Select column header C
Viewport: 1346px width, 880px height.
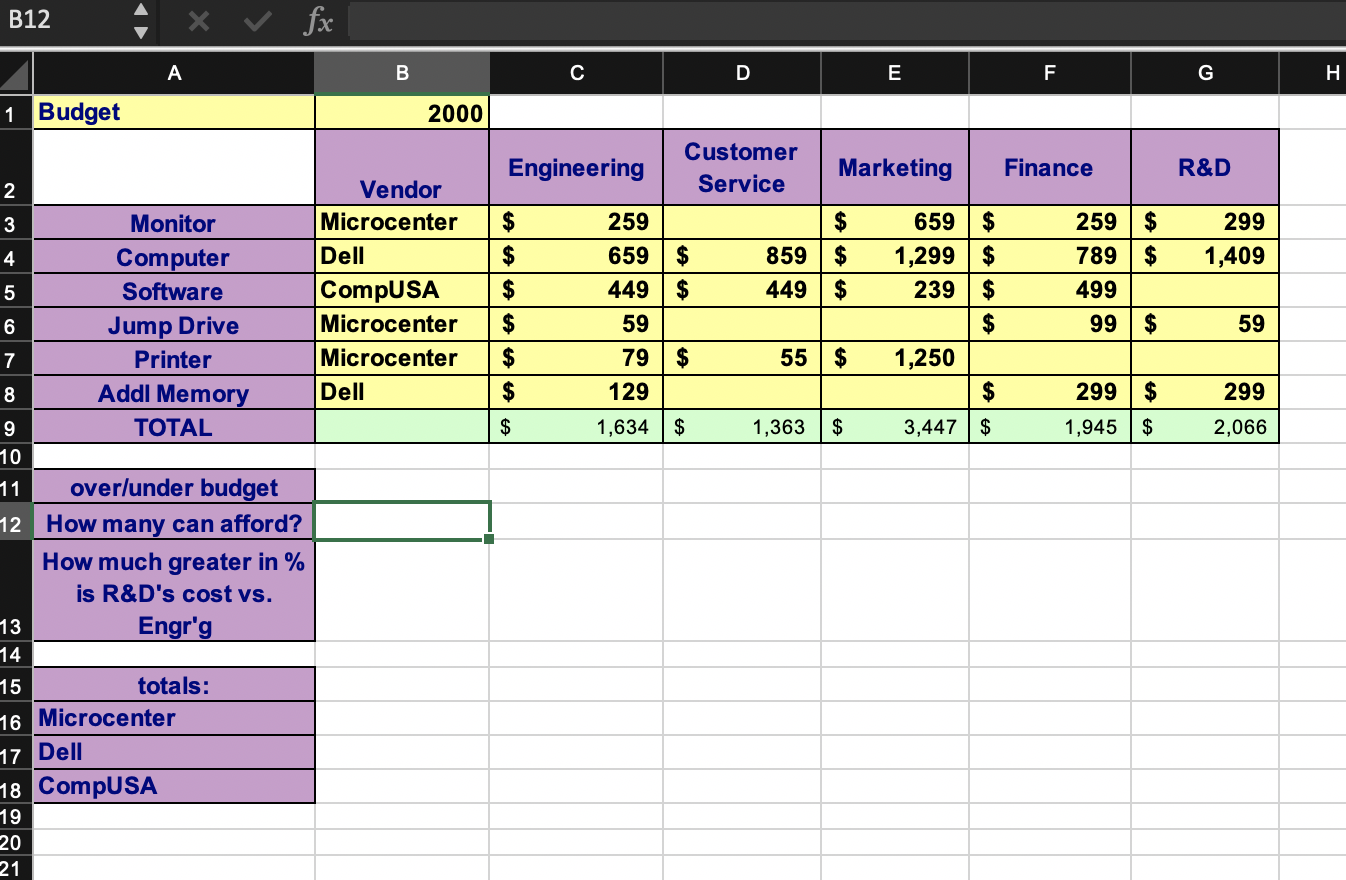(576, 72)
